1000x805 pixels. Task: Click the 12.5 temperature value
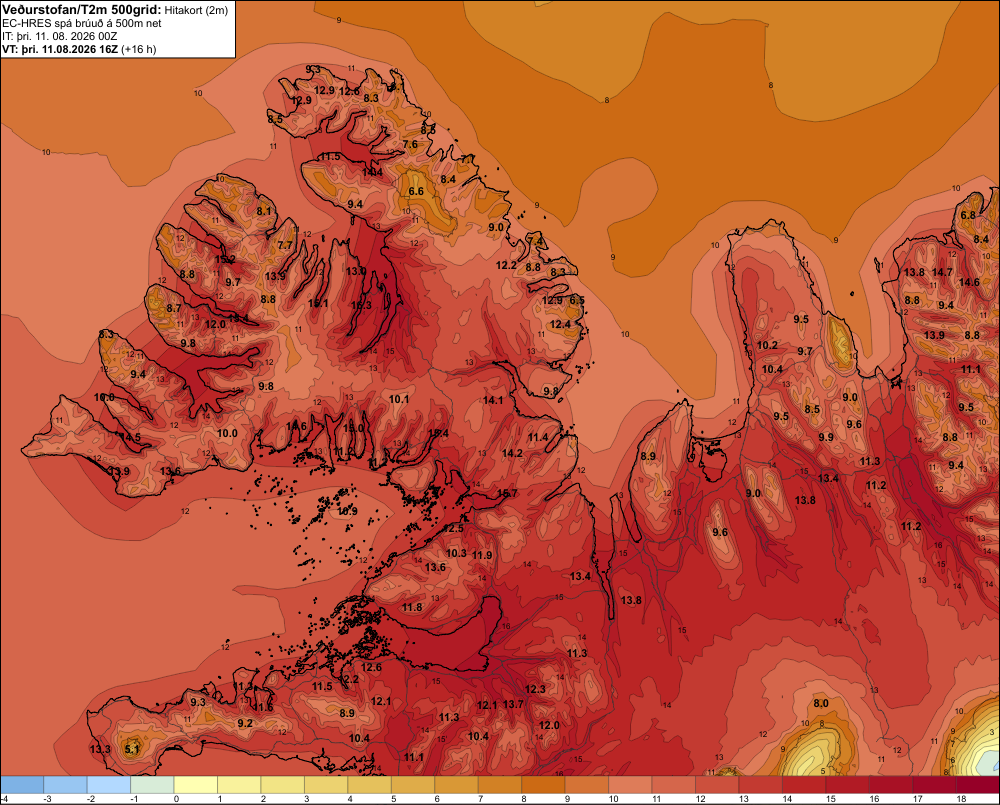coord(453,529)
